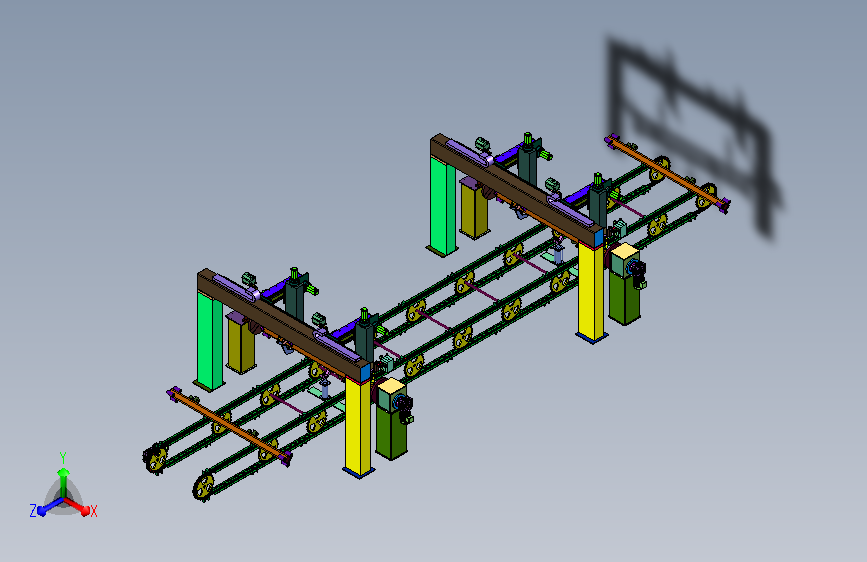Image resolution: width=867 pixels, height=562 pixels.
Task: Click the blue Z axis of the orientation triad
Action: click(x=50, y=506)
